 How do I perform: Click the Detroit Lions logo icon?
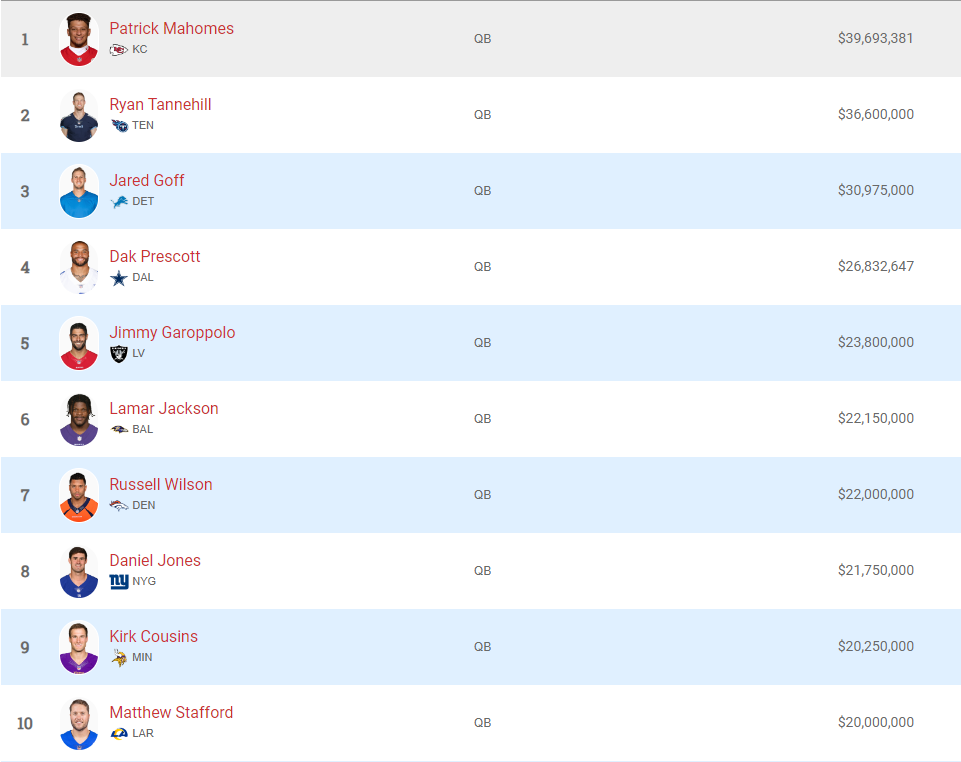point(119,202)
